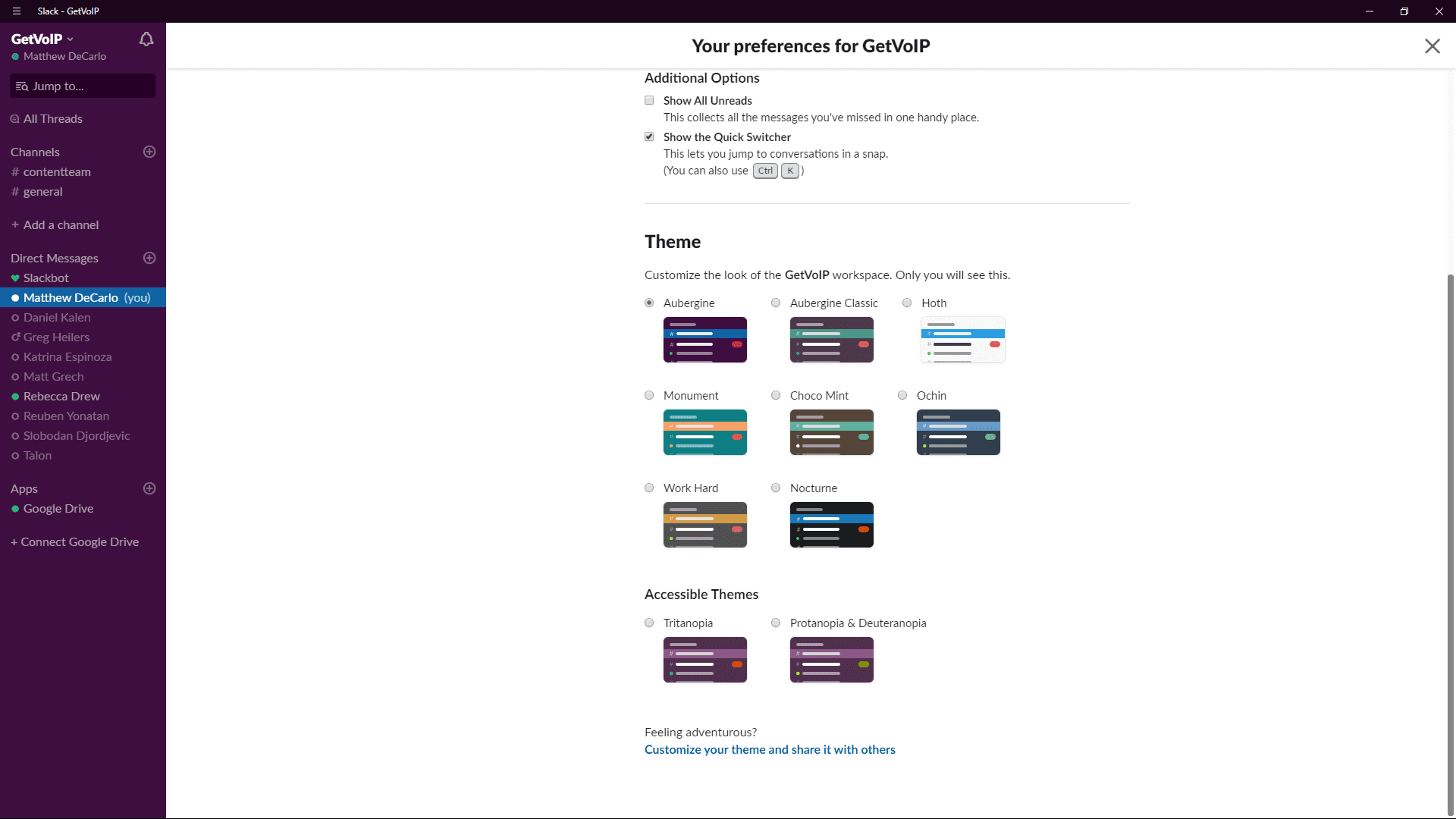Click the All Threads icon
The height and width of the screenshot is (819, 1456).
(x=15, y=119)
